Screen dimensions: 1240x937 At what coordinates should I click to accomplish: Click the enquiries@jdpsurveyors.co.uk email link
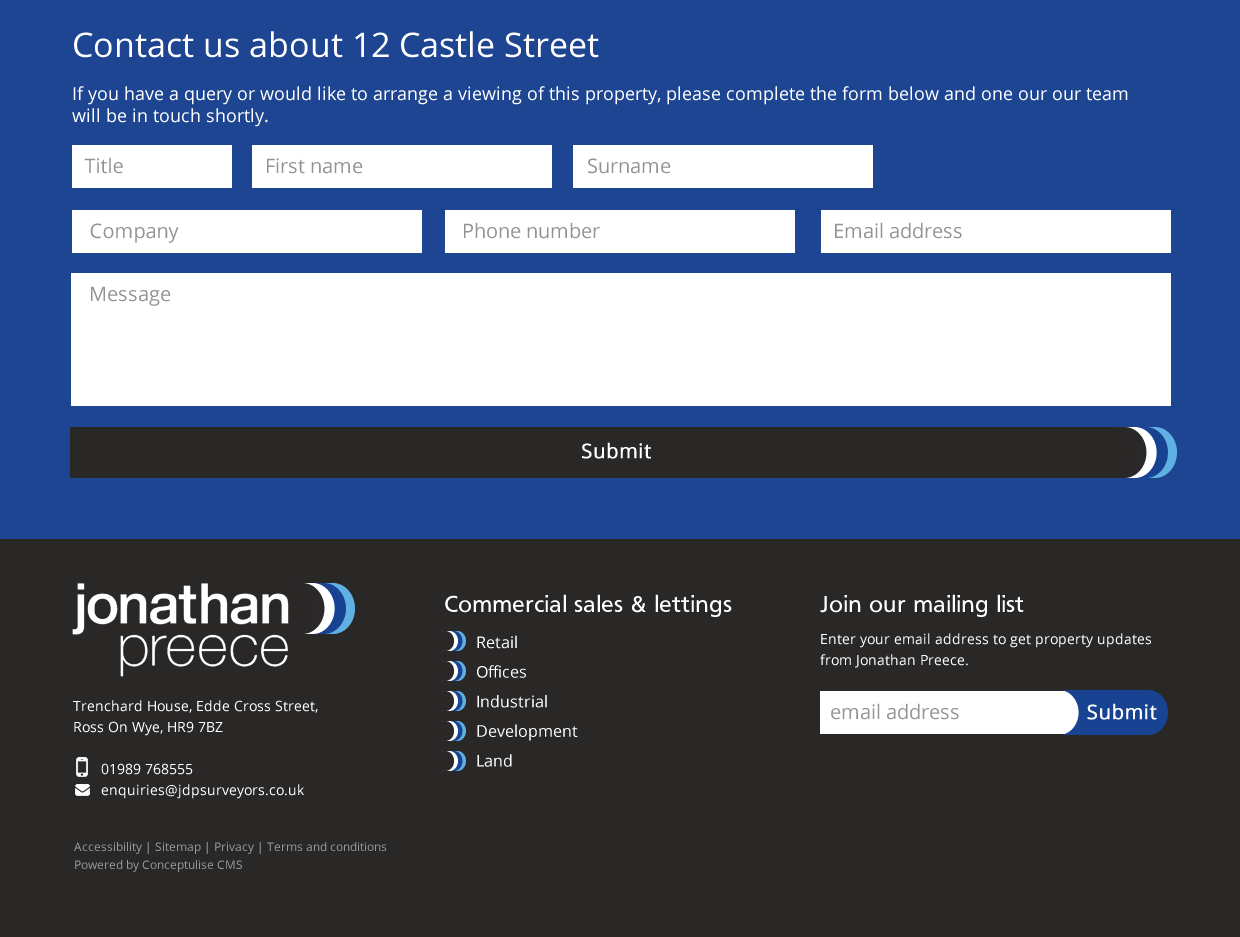click(202, 790)
